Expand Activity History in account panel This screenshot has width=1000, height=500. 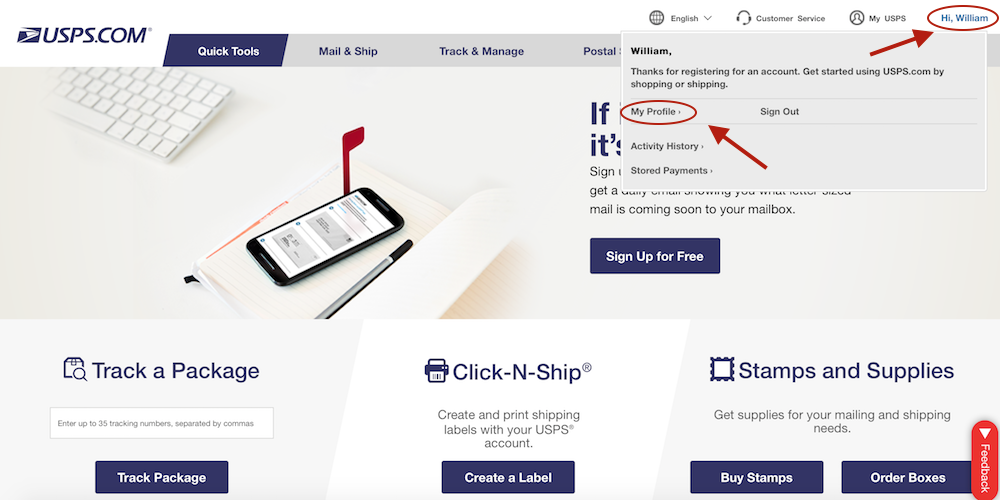click(x=667, y=146)
